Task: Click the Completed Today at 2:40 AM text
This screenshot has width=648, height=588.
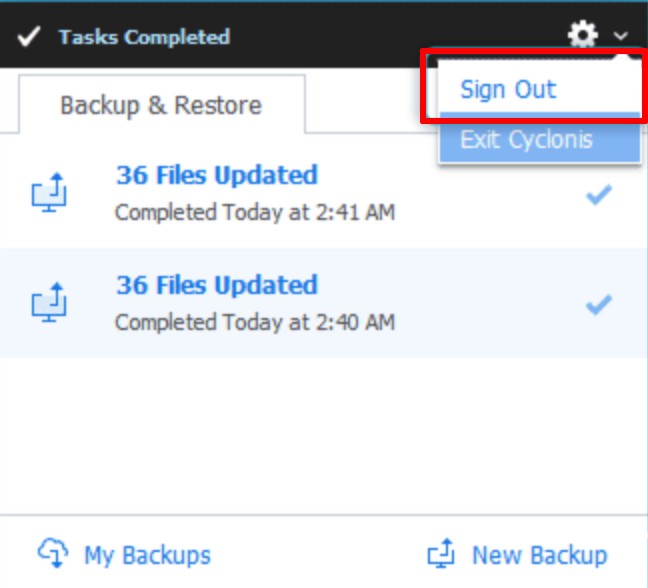Action: tap(255, 322)
